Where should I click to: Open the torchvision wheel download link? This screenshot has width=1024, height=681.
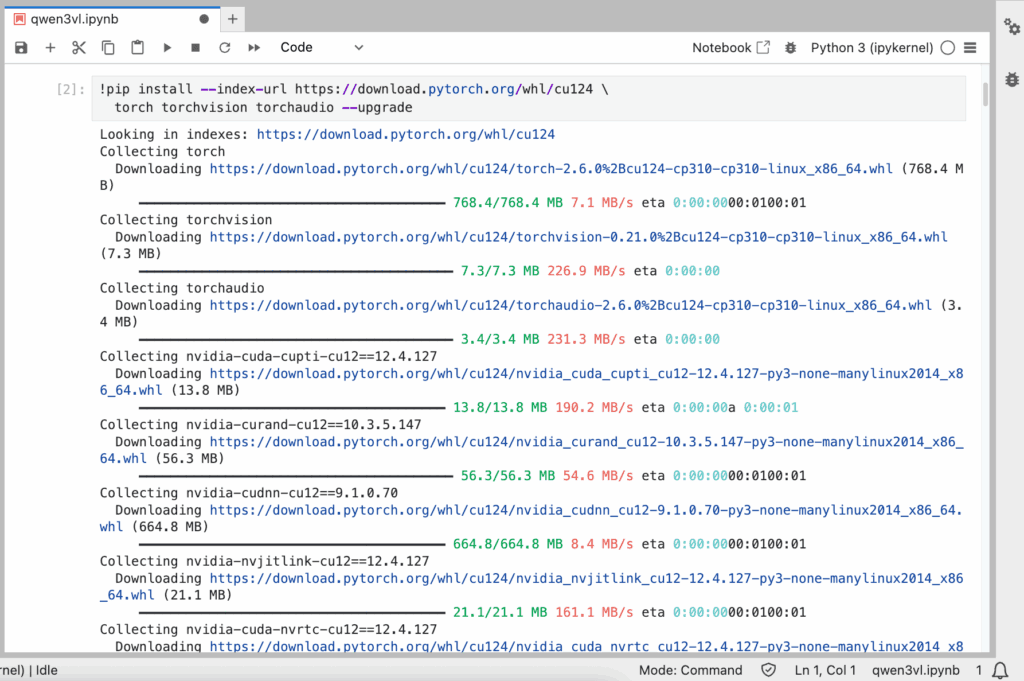(578, 237)
